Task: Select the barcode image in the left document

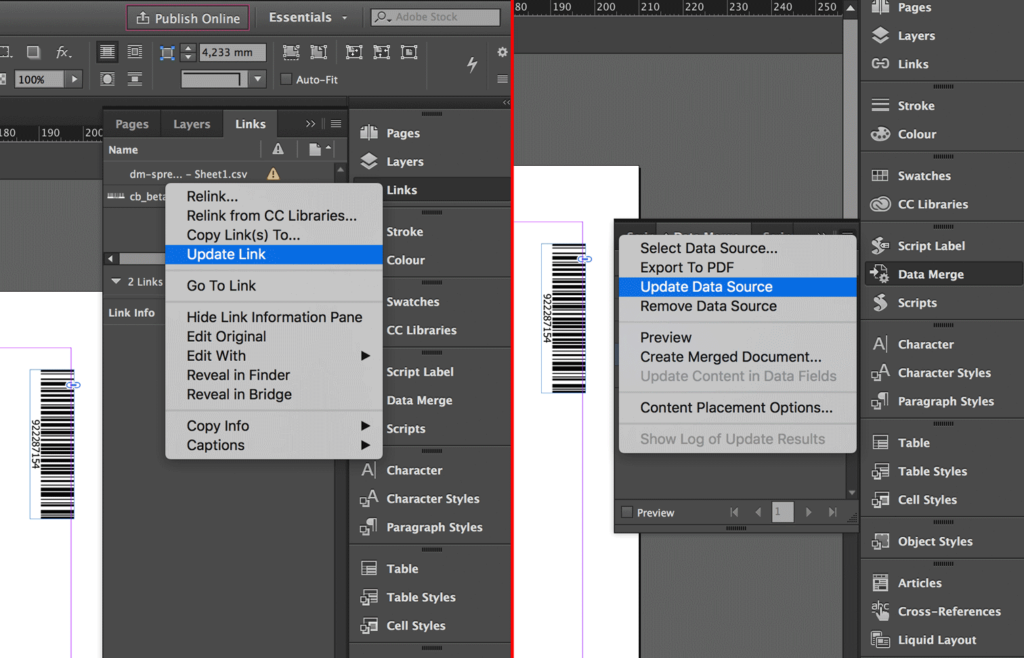Action: [52, 444]
